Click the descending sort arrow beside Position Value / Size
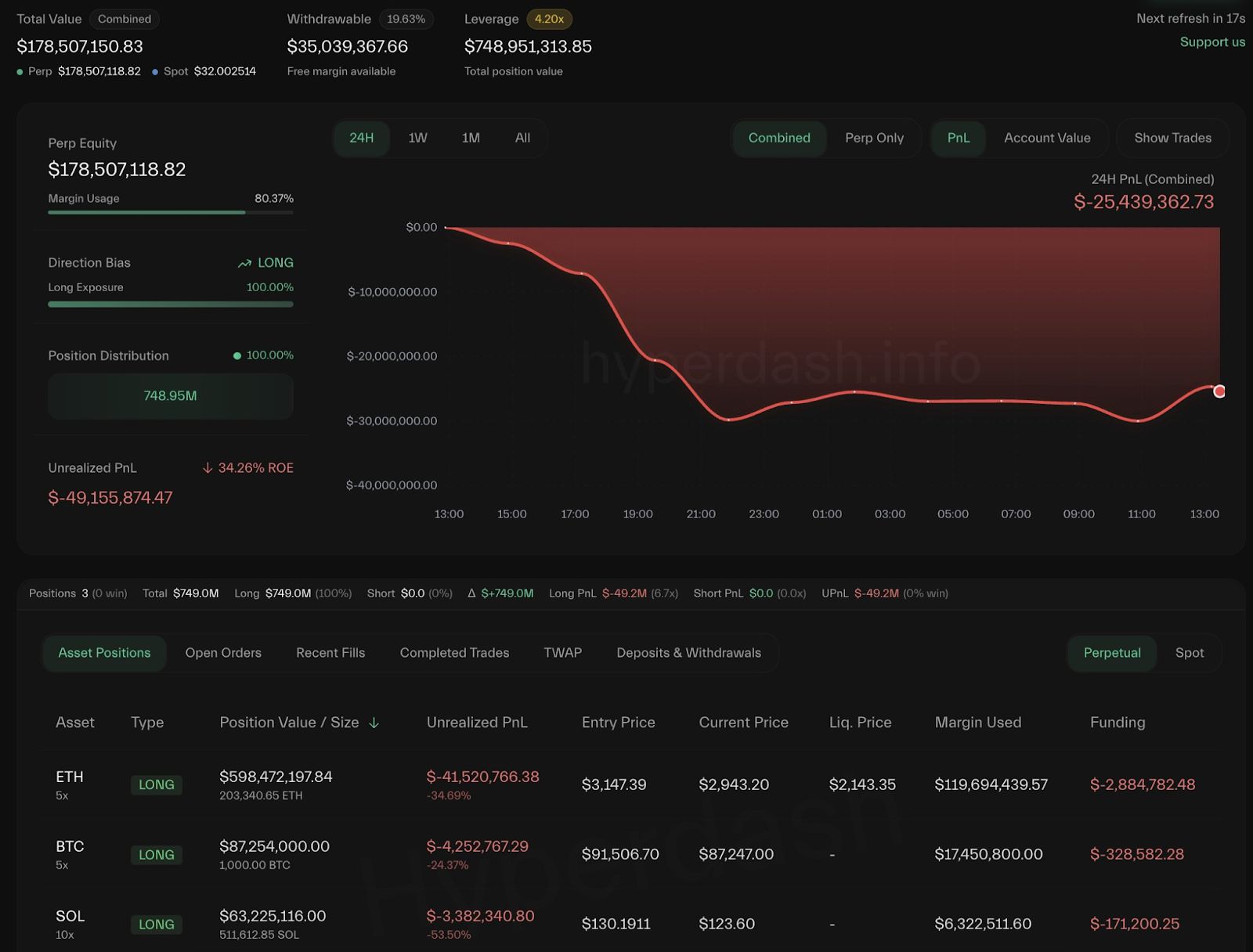The image size is (1253, 952). coord(374,723)
